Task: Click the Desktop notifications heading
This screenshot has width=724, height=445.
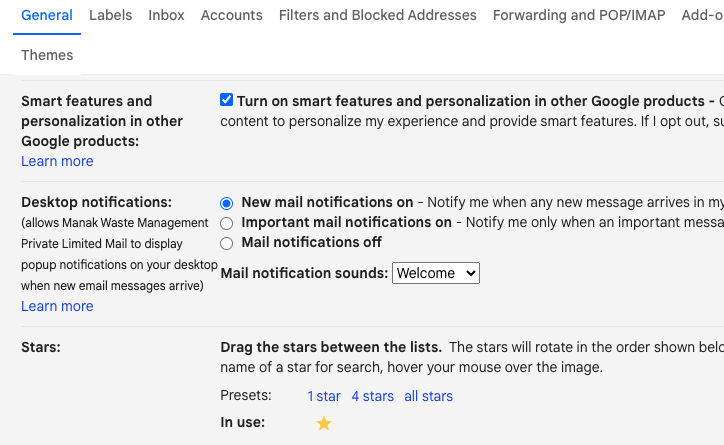Action: pyautogui.click(x=97, y=202)
